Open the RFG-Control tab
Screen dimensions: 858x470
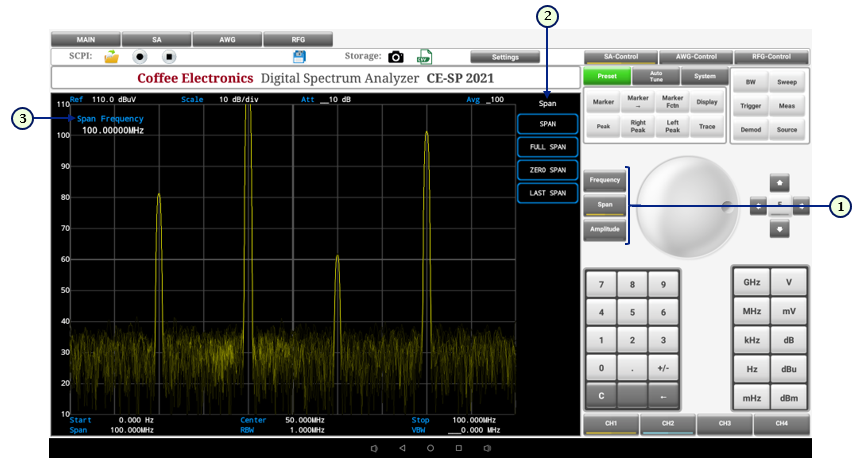(x=771, y=57)
